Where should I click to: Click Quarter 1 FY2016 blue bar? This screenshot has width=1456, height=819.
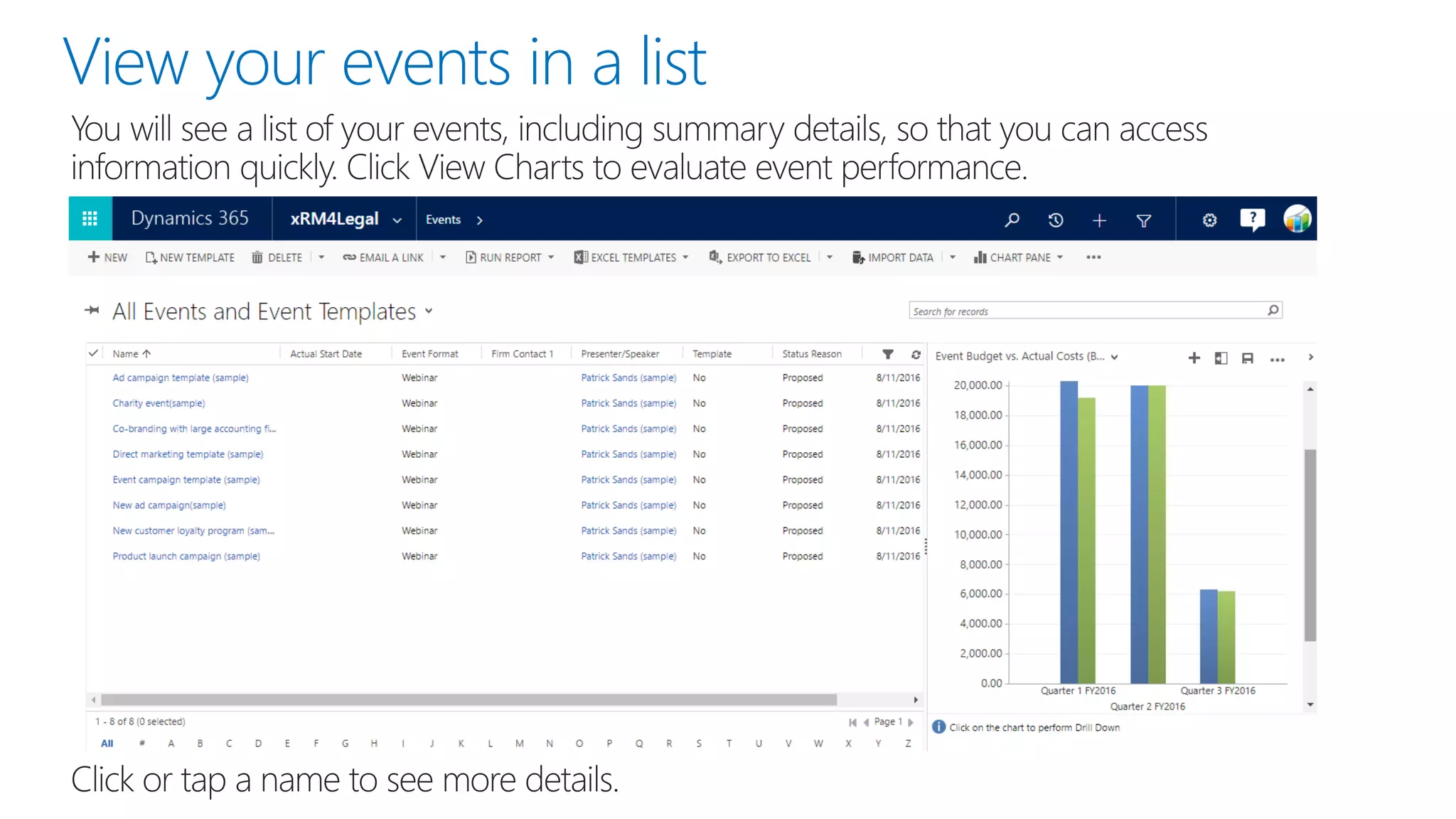pyautogui.click(x=1069, y=532)
